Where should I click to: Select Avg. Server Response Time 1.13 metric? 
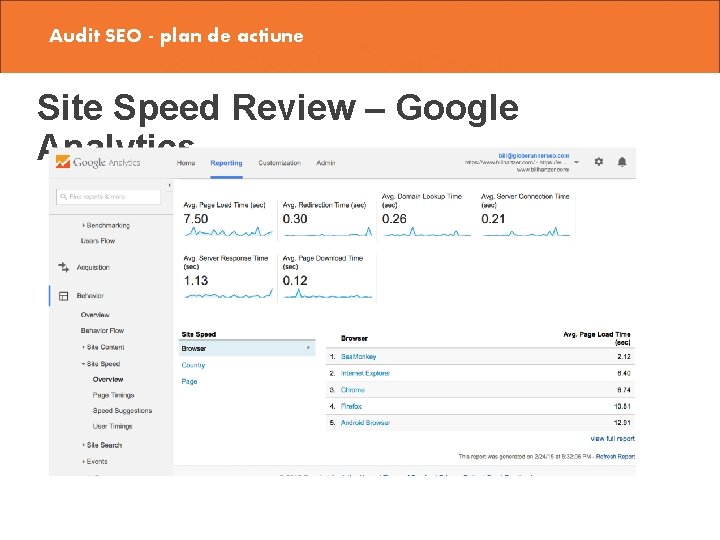228,277
